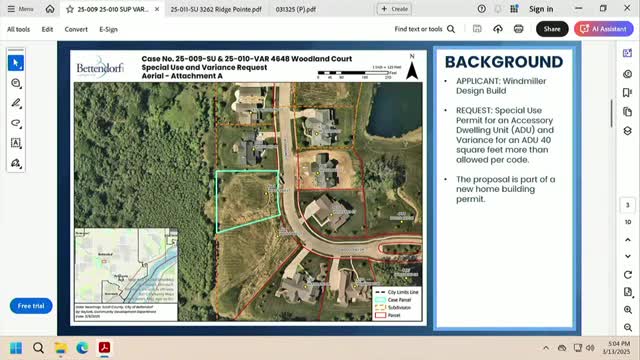
Task: Click the Create button
Action: tap(394, 9)
